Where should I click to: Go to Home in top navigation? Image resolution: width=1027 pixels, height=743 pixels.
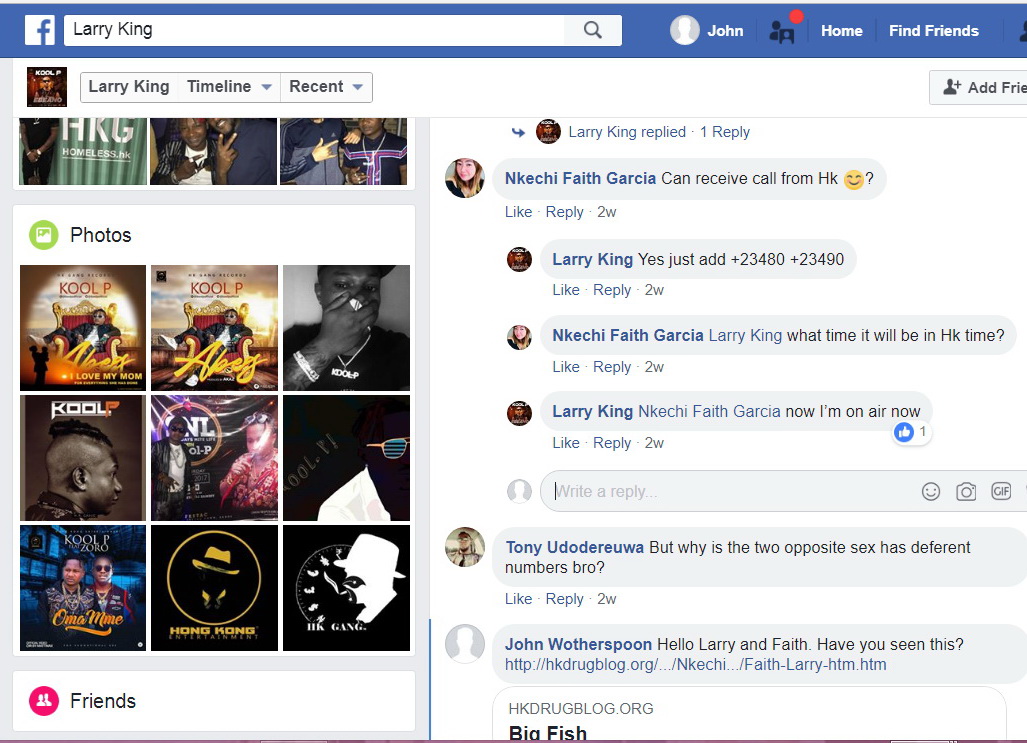(x=841, y=31)
